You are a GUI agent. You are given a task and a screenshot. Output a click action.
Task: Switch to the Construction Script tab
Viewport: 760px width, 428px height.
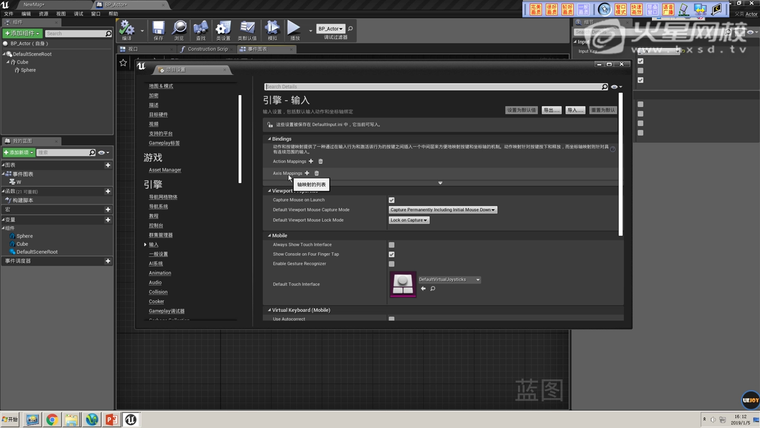[x=207, y=48]
